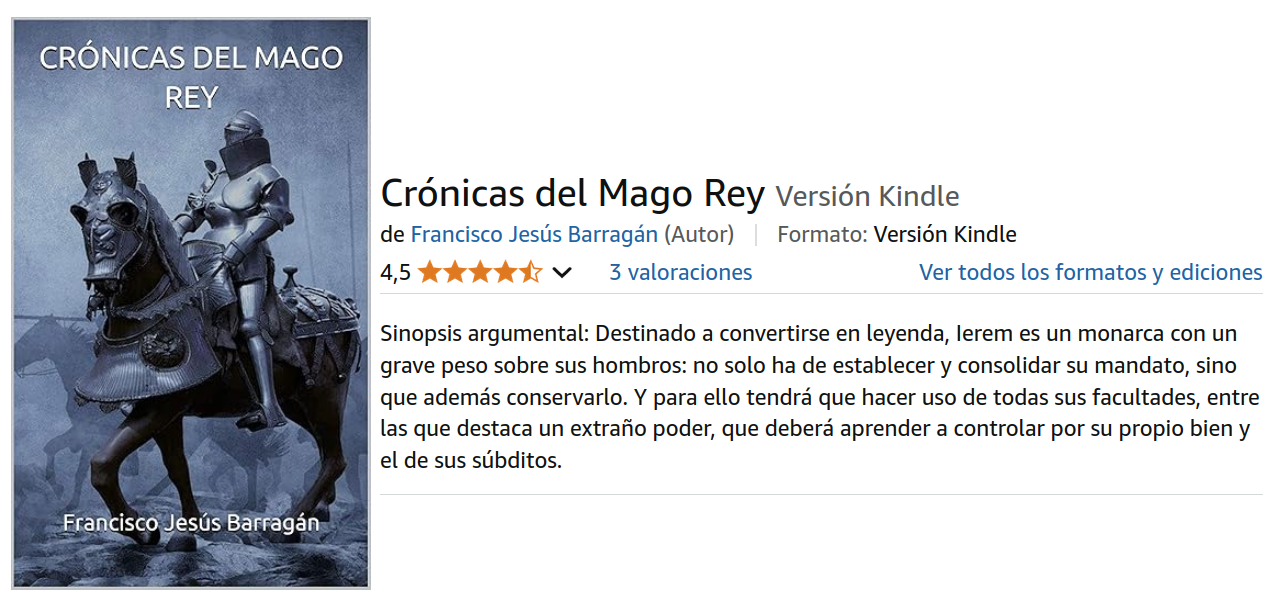Click the (Autor) role label

[699, 235]
